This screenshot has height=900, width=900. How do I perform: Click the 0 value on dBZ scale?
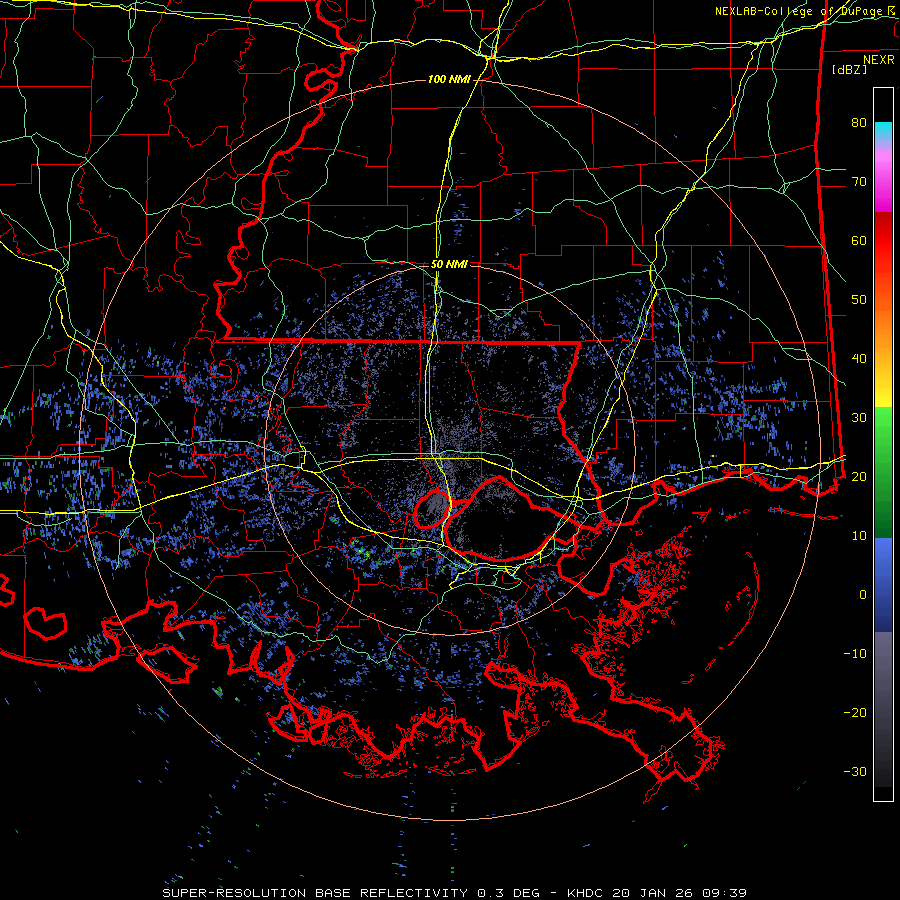(863, 595)
